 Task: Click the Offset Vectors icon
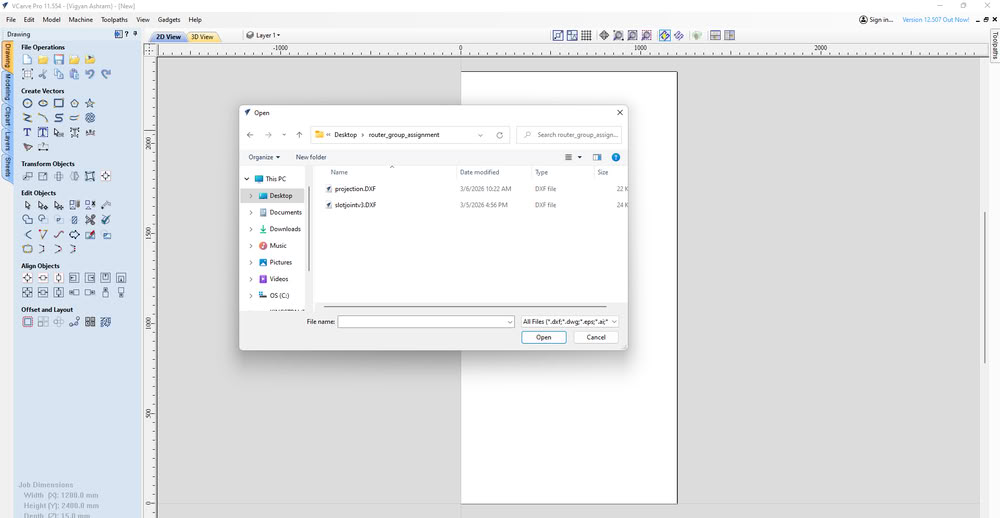(27, 322)
